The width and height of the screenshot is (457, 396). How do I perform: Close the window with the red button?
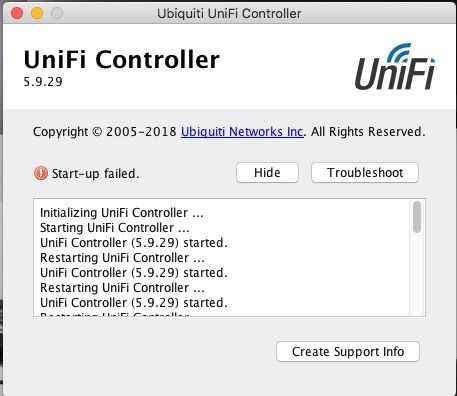tap(17, 13)
